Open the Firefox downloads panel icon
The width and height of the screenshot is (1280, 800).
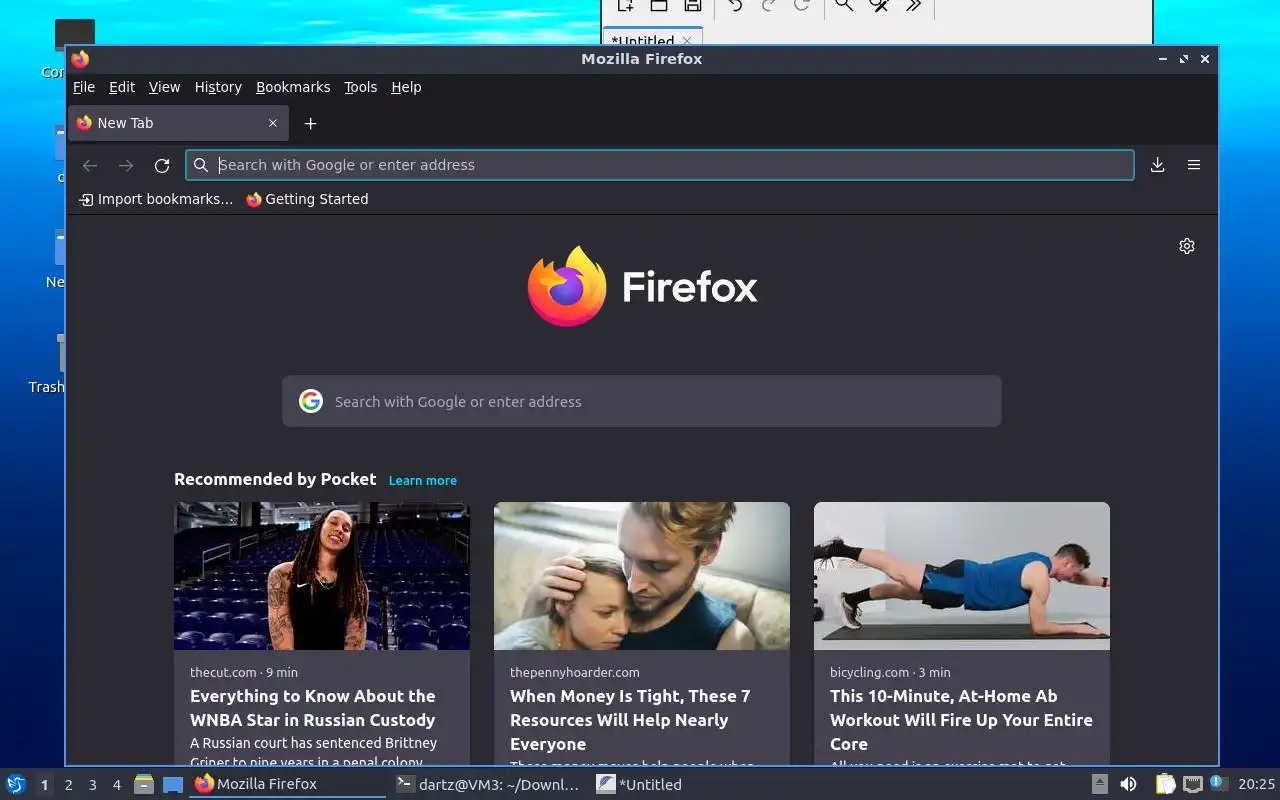pyautogui.click(x=1157, y=165)
